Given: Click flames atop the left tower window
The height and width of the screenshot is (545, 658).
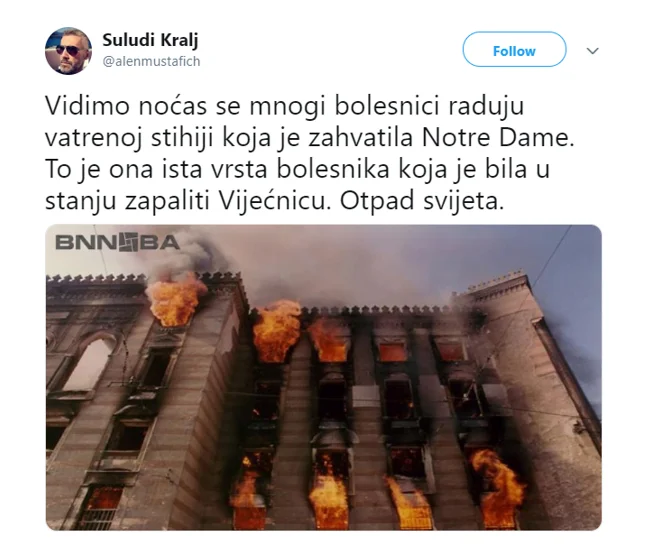Looking at the screenshot, I should [175, 299].
